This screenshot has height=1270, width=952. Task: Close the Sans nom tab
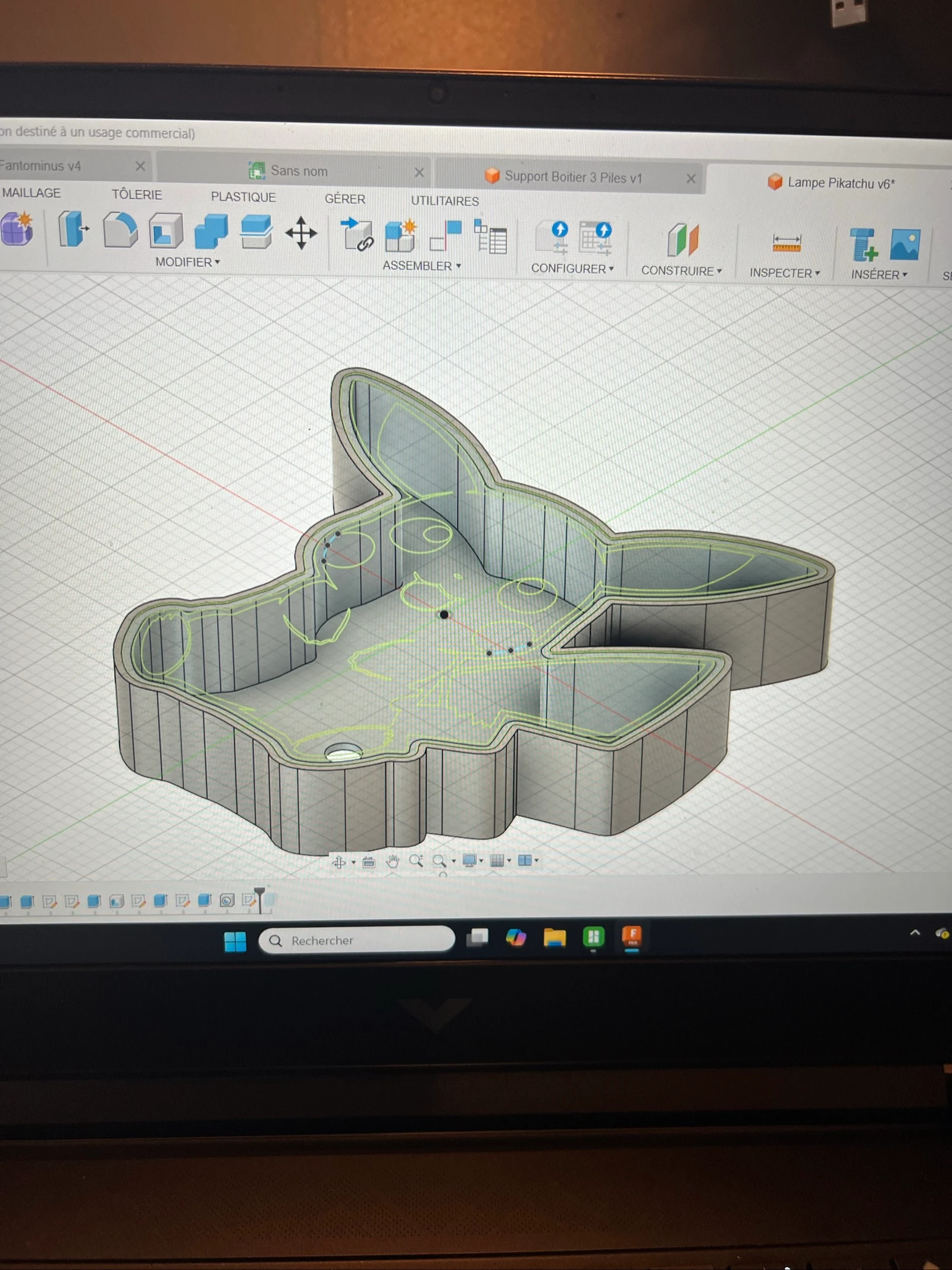tap(419, 173)
